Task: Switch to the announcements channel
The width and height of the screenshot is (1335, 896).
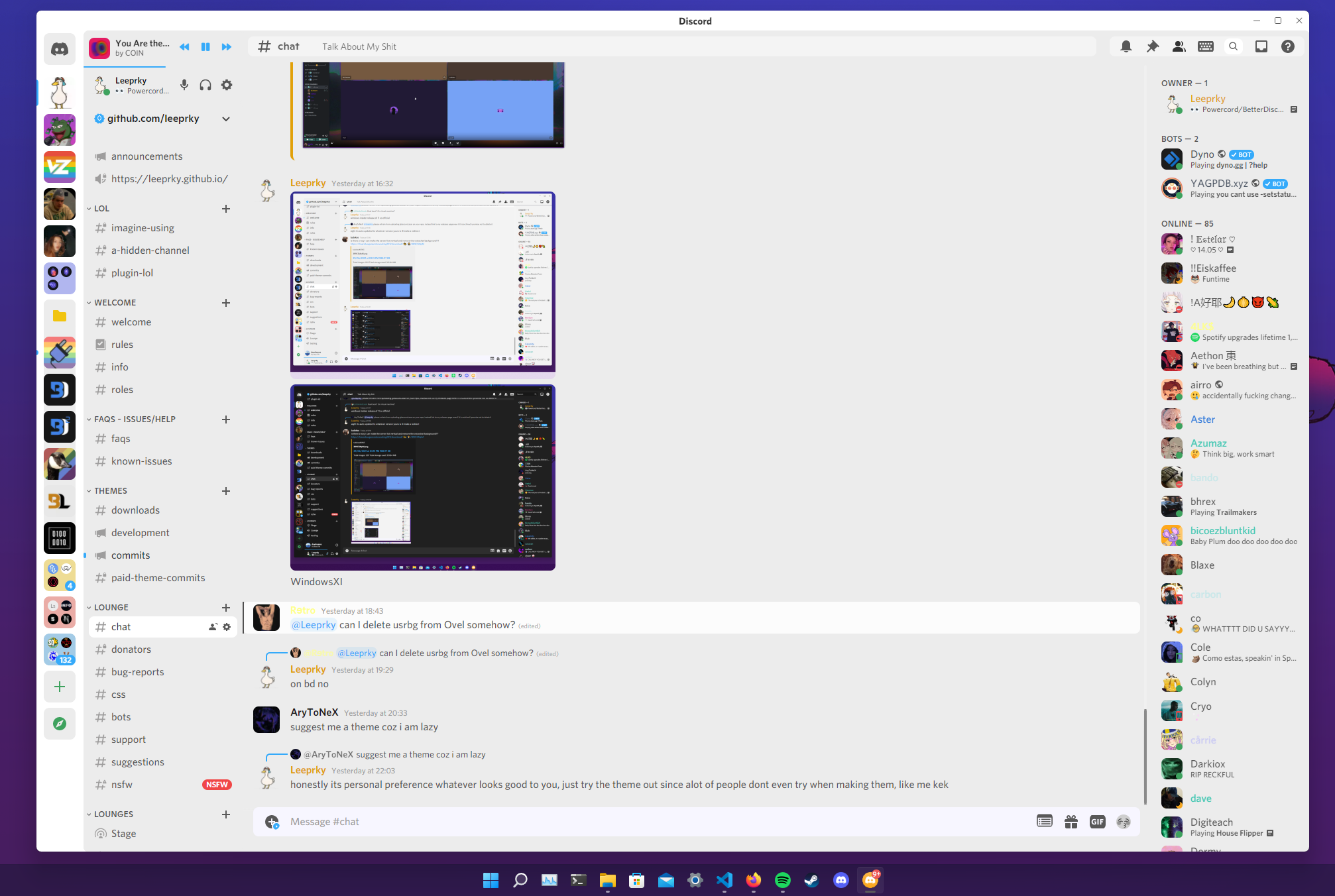Action: coord(146,156)
